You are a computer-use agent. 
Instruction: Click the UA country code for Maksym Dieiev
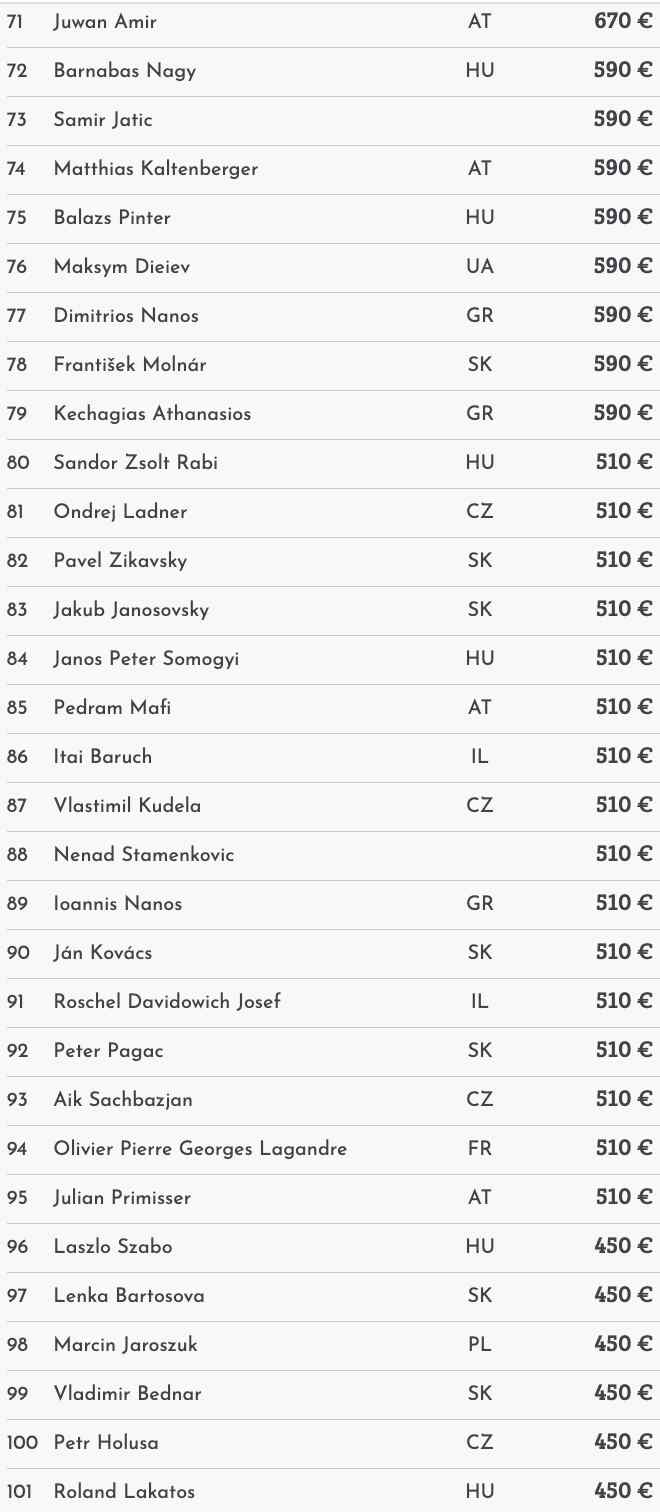(x=480, y=267)
